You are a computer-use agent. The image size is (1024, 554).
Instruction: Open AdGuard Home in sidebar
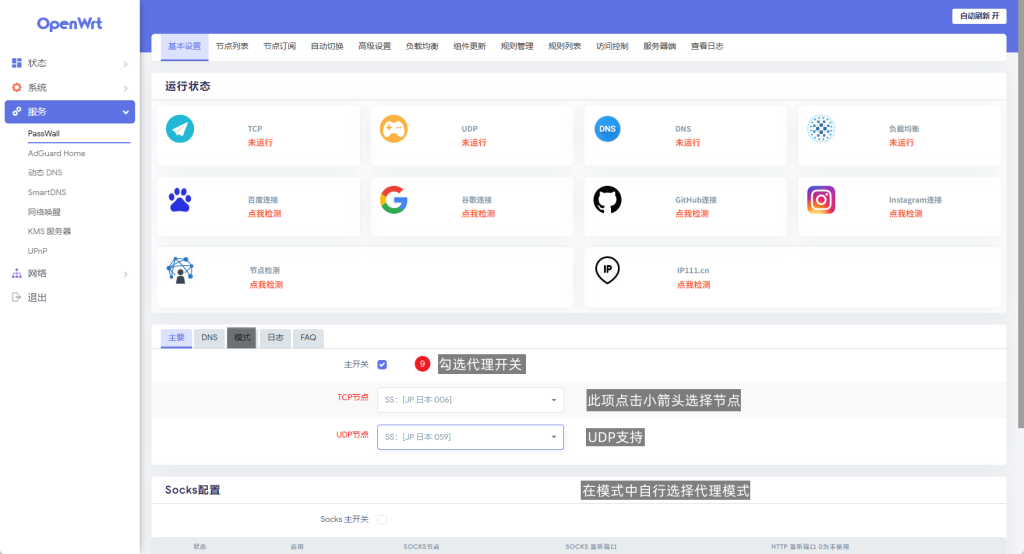(57, 153)
